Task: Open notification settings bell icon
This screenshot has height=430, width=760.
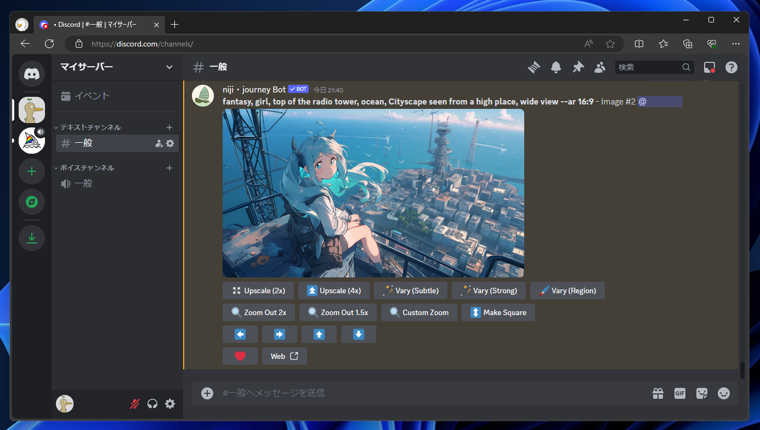Action: [x=556, y=67]
